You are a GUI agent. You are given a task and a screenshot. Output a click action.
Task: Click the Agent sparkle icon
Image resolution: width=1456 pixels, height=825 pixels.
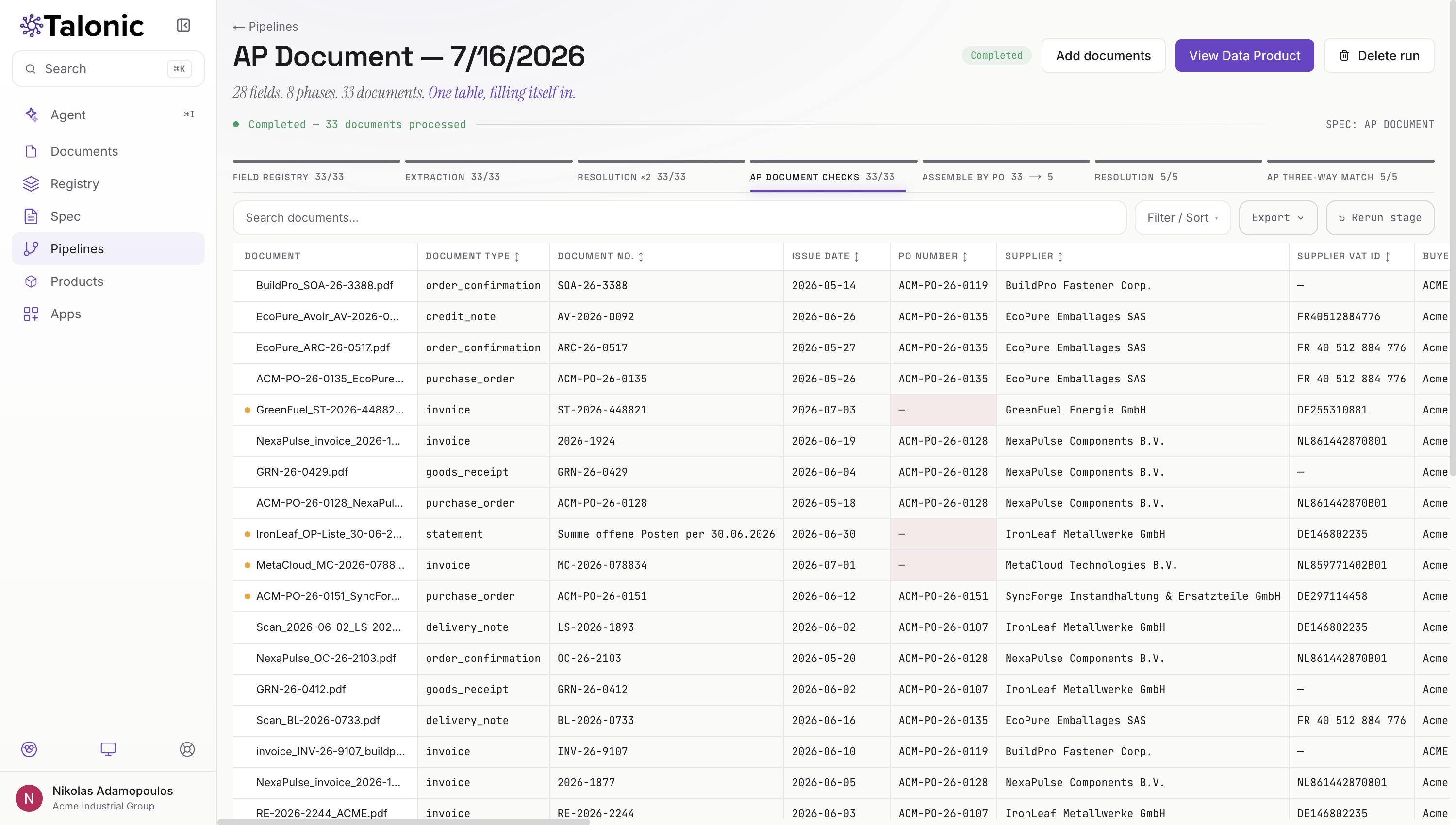click(31, 115)
